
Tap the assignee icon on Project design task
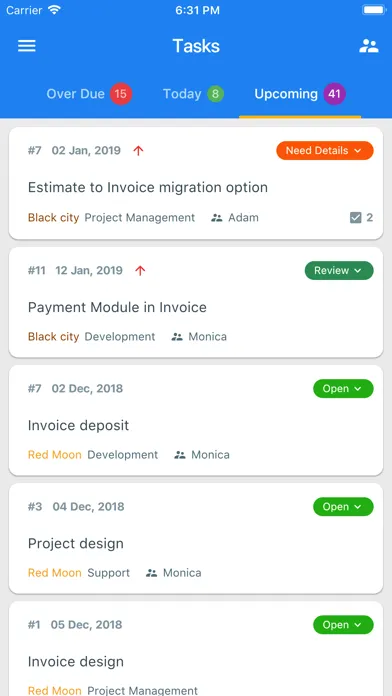[x=151, y=573]
